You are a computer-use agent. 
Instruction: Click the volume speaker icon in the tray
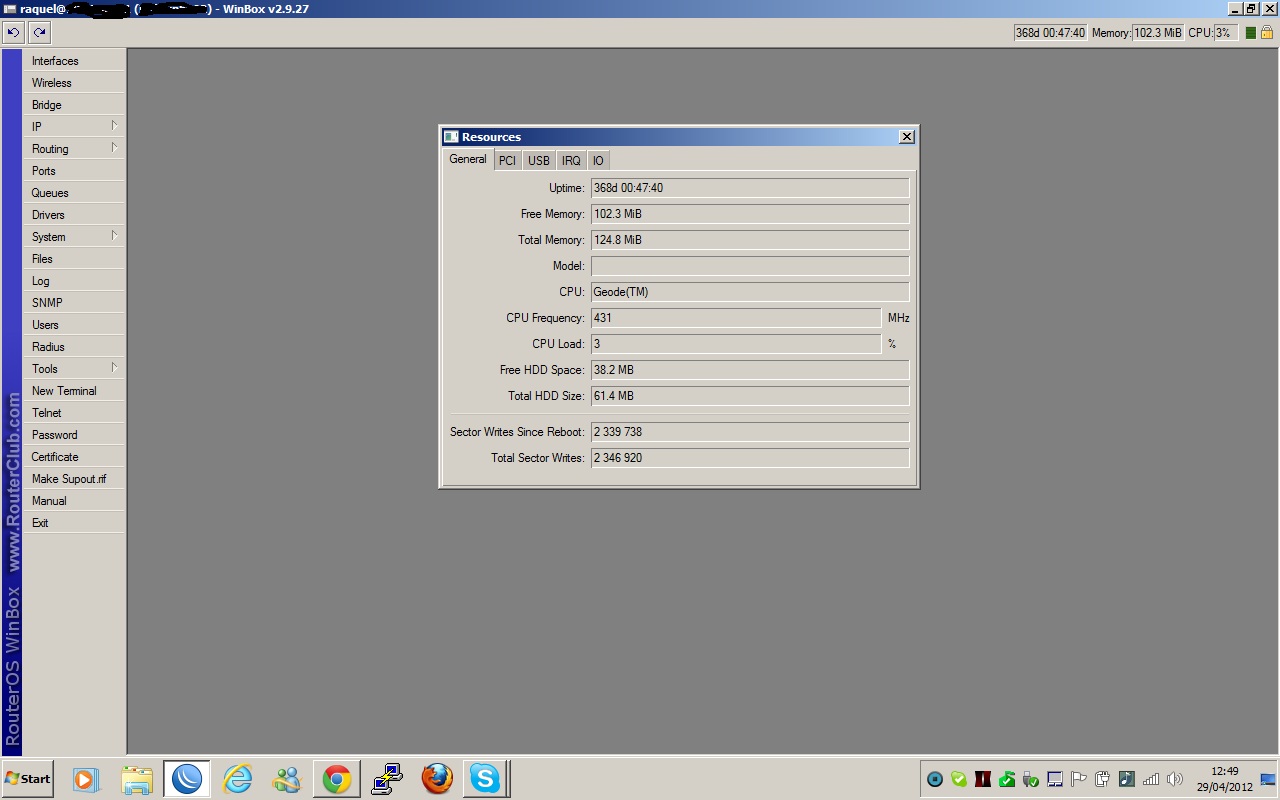pos(1175,779)
